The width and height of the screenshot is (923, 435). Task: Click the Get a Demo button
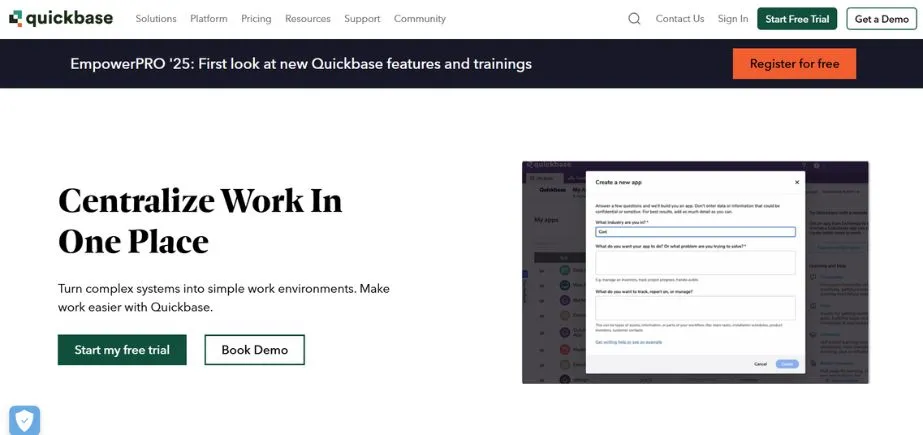click(x=881, y=19)
